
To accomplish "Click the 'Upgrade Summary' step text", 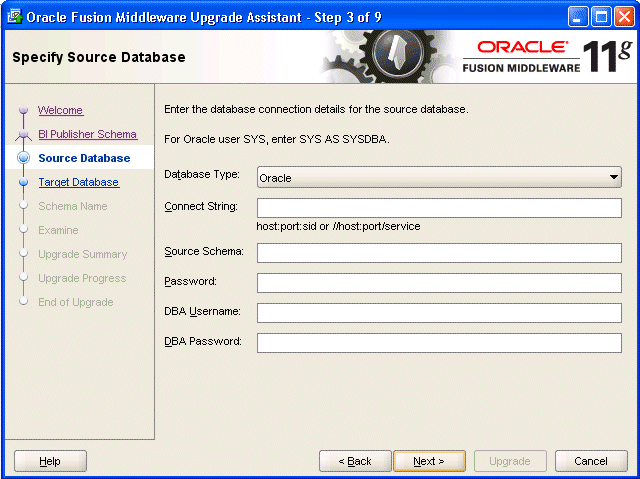I will point(82,254).
